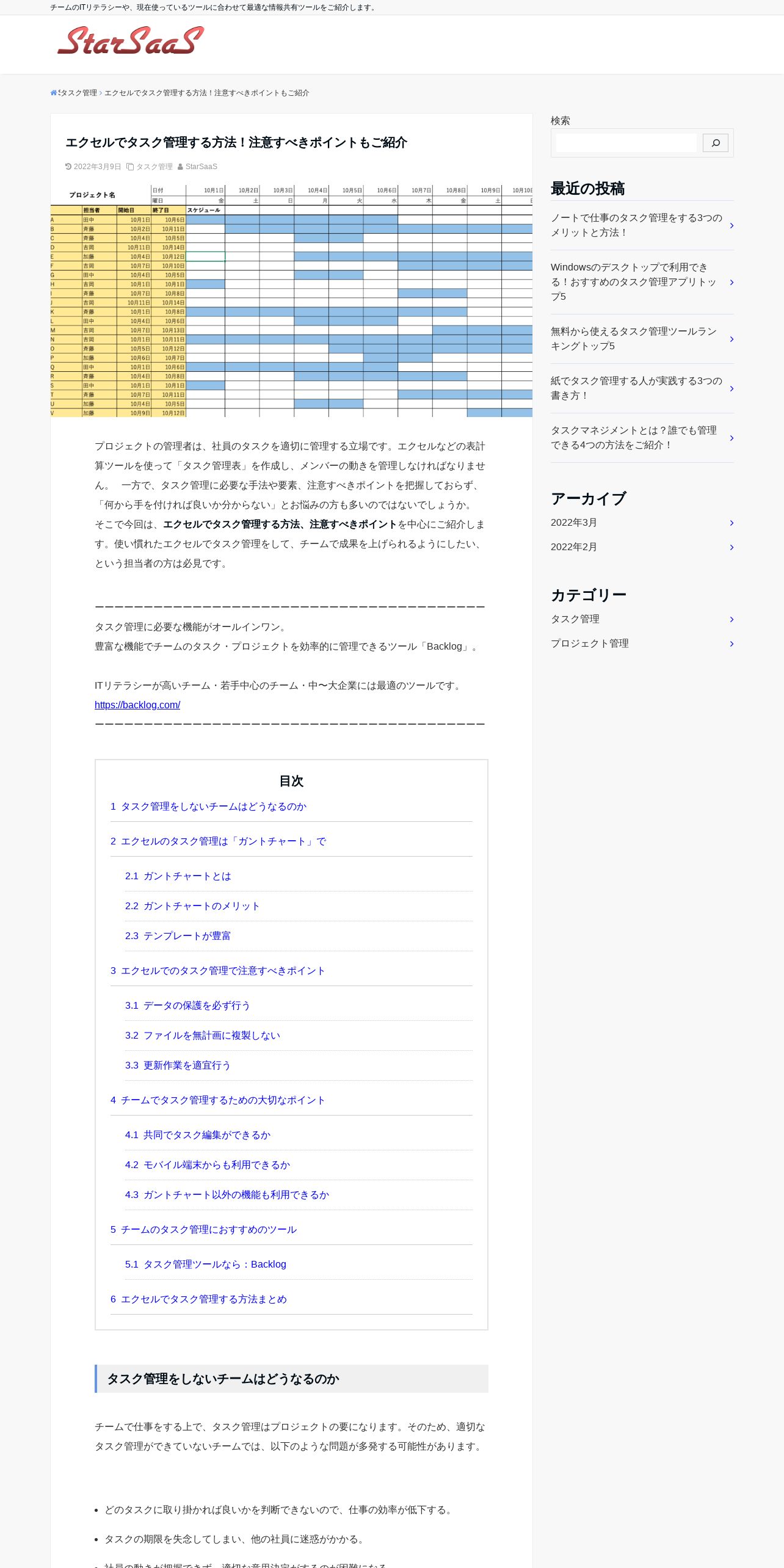Jump to 3.2 ファイルを無計画に複製しない

click(203, 1036)
